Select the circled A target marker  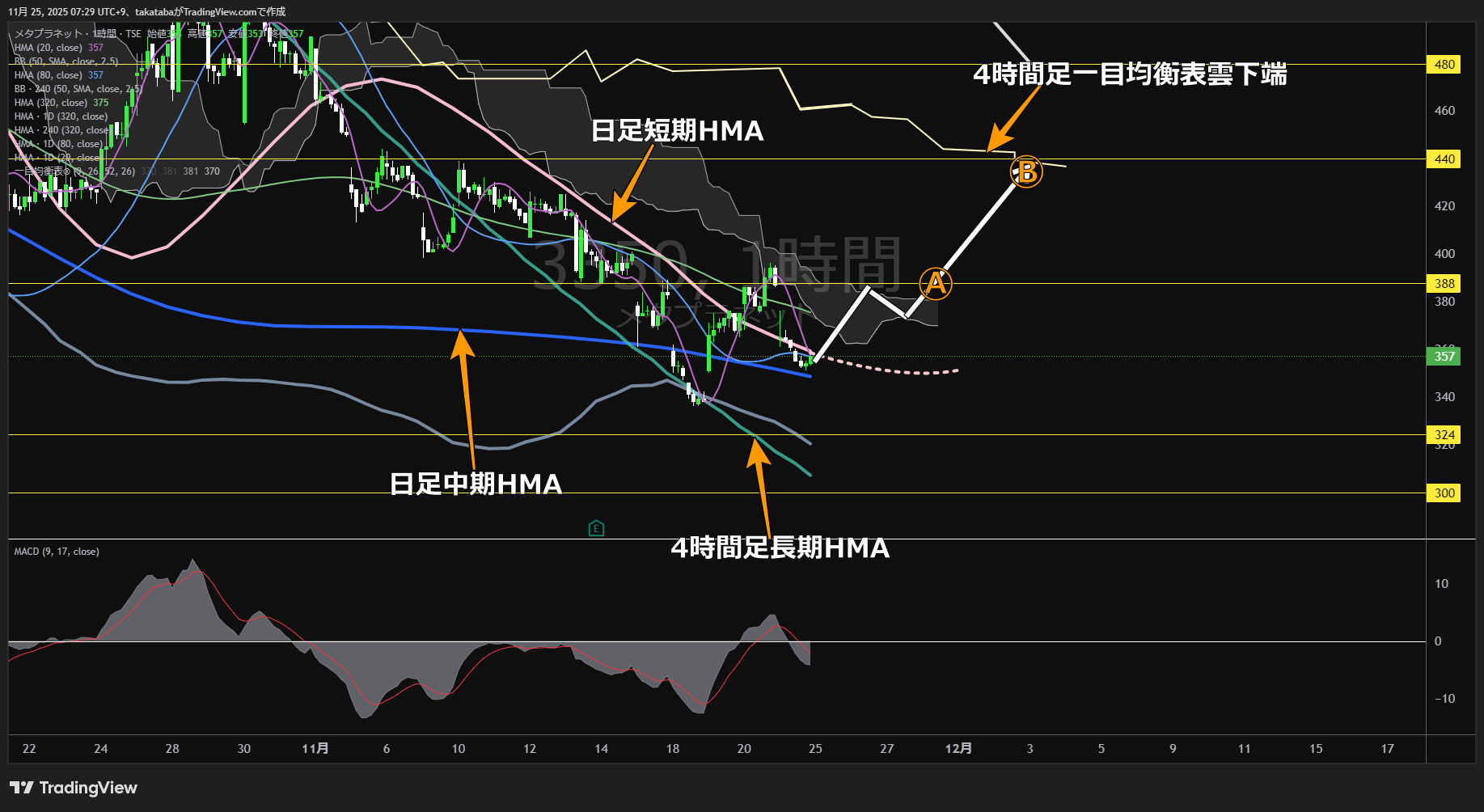(935, 284)
